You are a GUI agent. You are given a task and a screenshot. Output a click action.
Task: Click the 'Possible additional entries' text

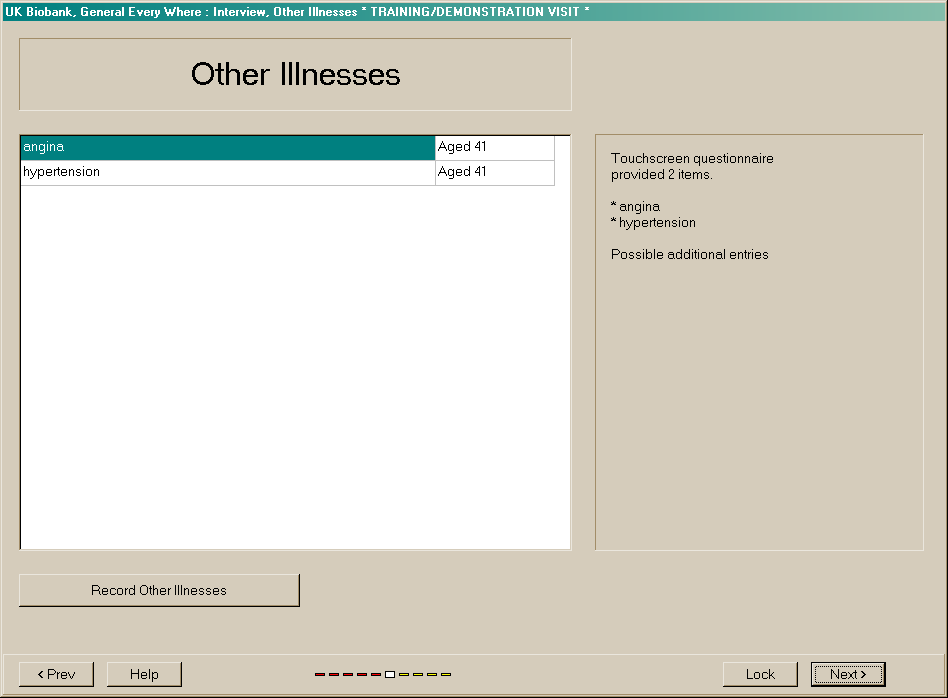[x=689, y=255]
